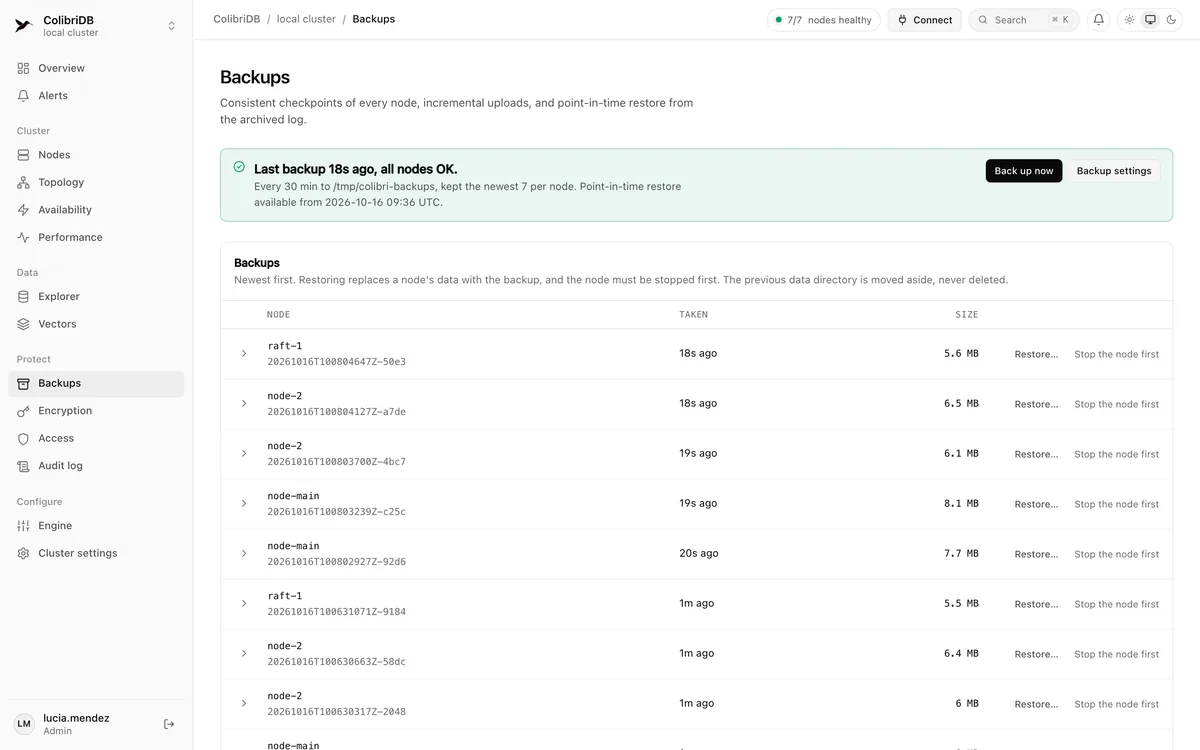
Task: Click the Nodes server icon
Action: pyautogui.click(x=24, y=155)
